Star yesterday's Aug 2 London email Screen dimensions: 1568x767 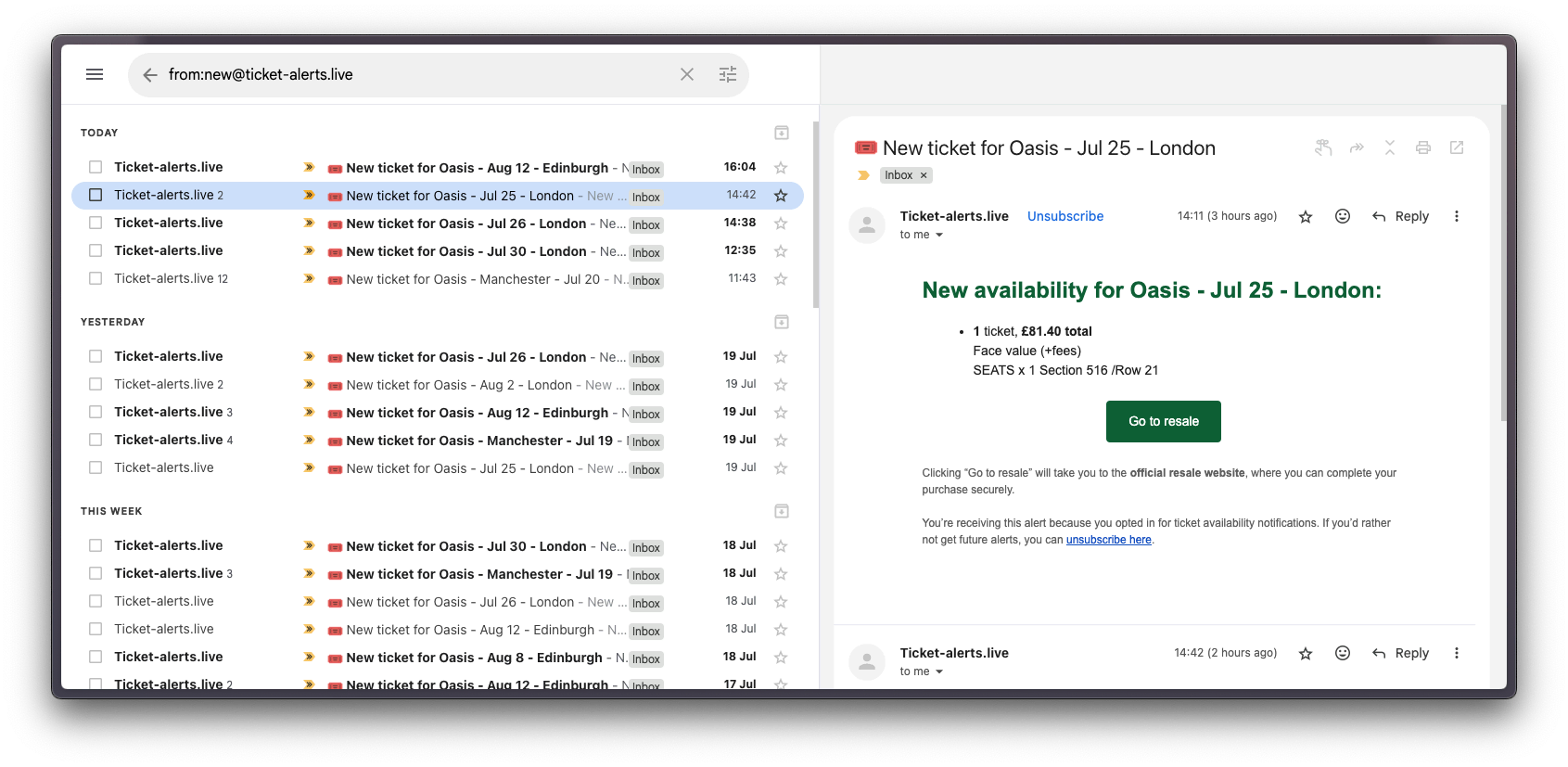pos(781,385)
